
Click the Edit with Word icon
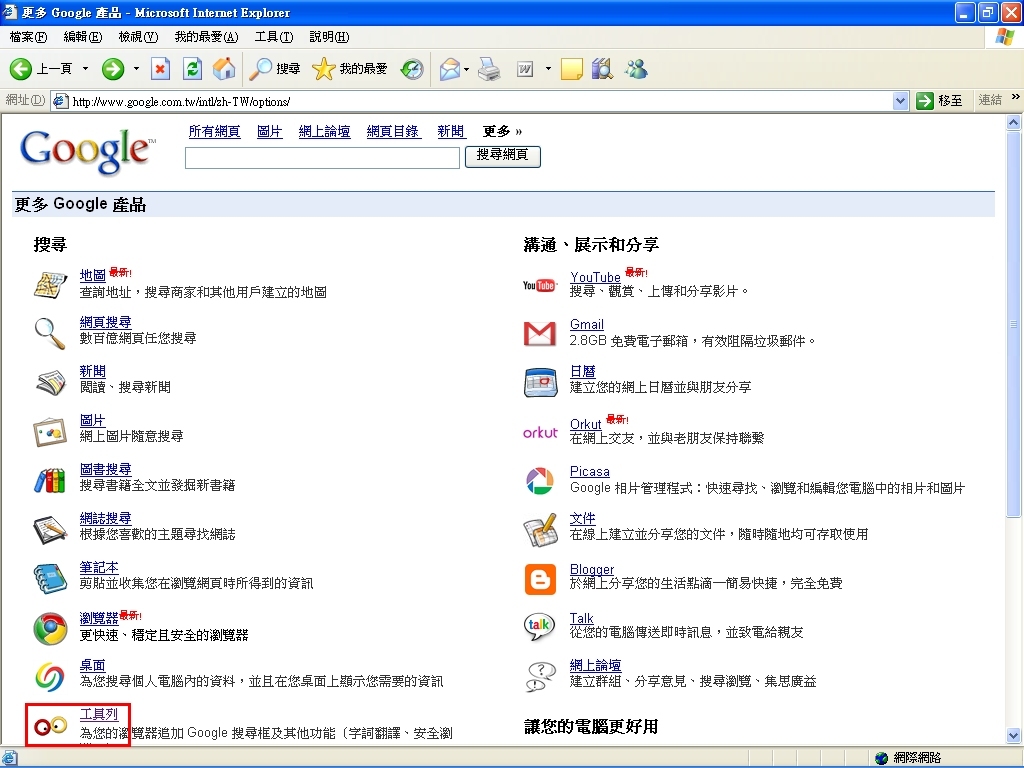pyautogui.click(x=525, y=69)
